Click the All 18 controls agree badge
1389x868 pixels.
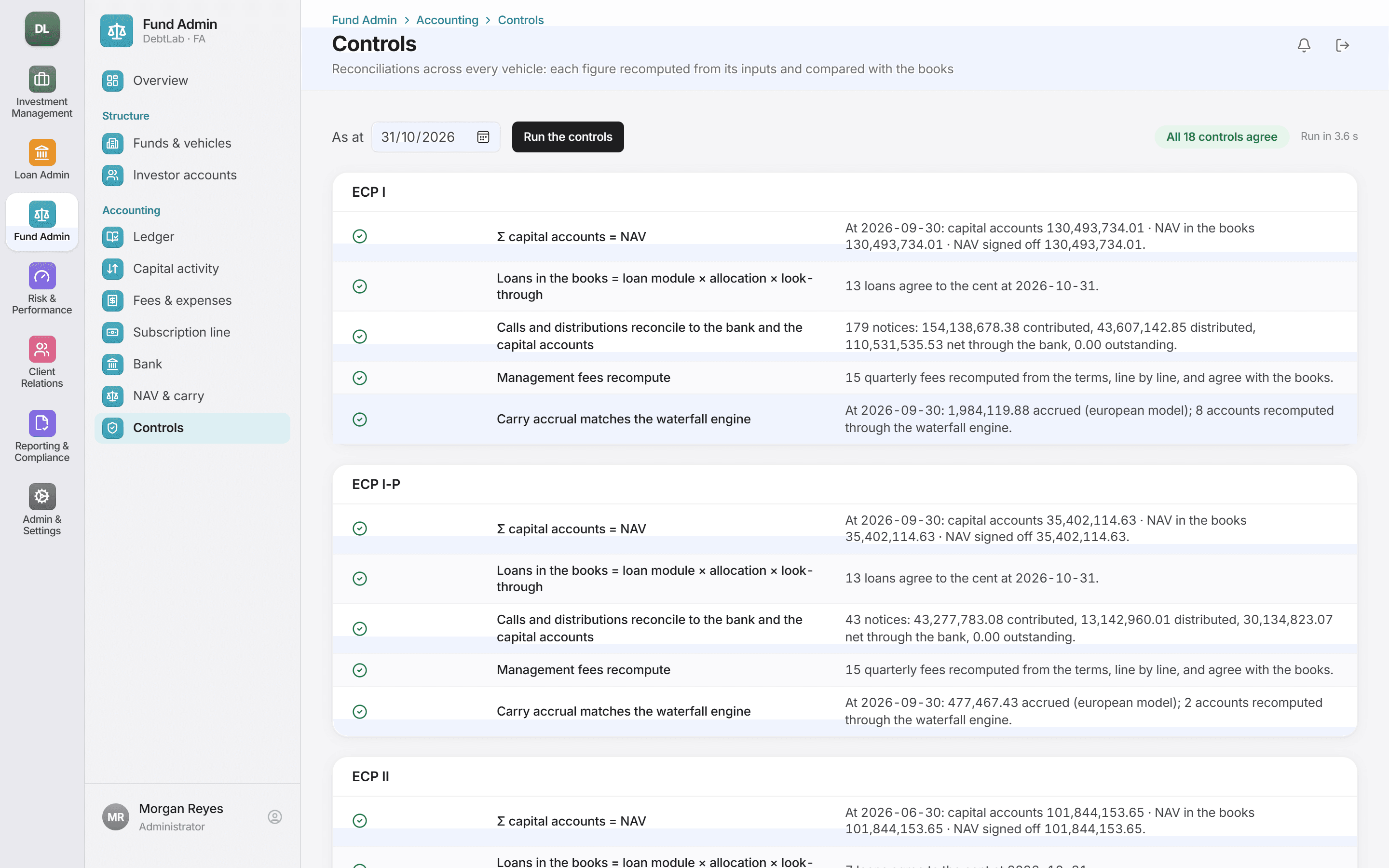pyautogui.click(x=1221, y=136)
